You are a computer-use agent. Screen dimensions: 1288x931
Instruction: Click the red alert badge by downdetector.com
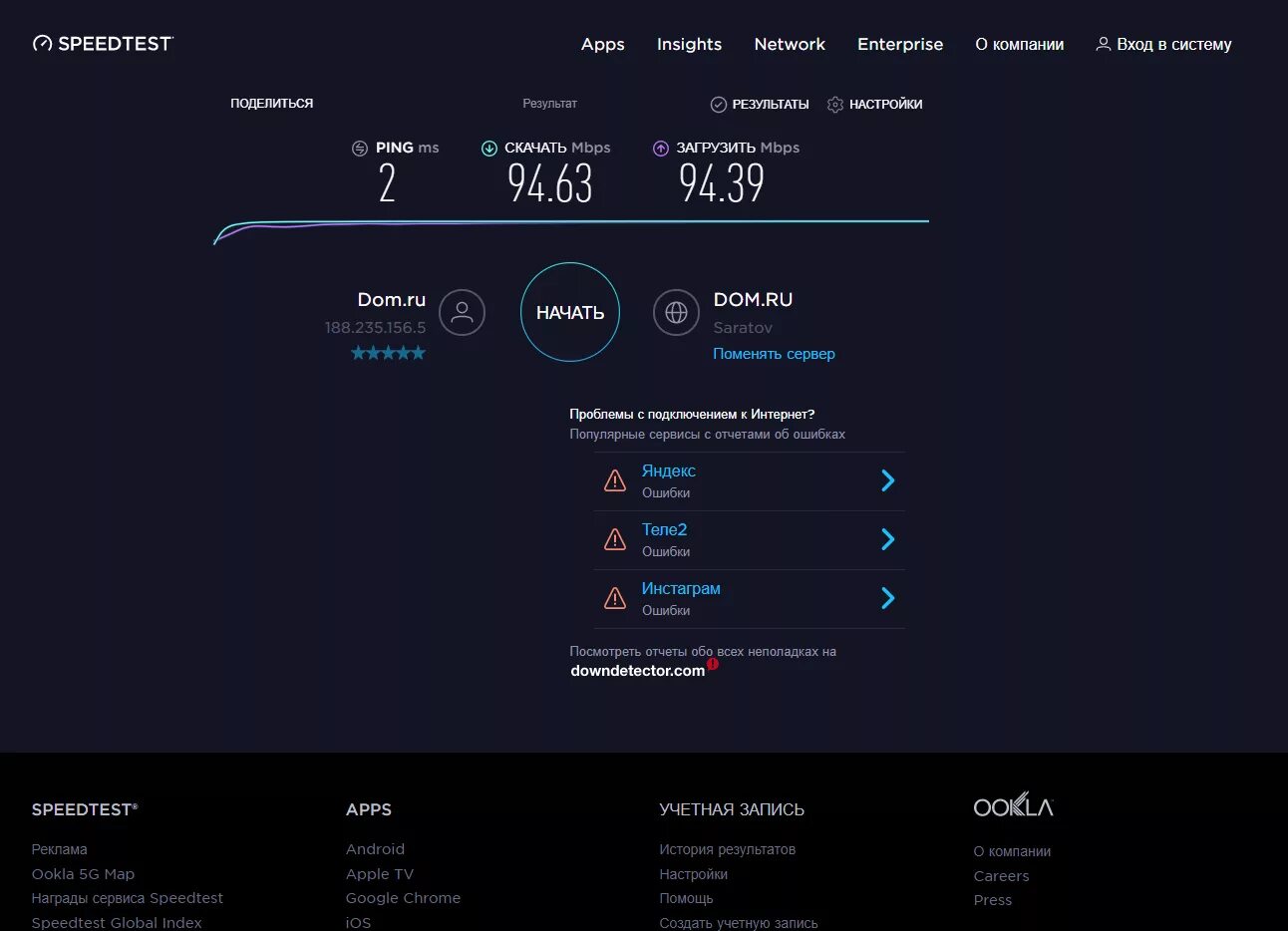pyautogui.click(x=713, y=663)
